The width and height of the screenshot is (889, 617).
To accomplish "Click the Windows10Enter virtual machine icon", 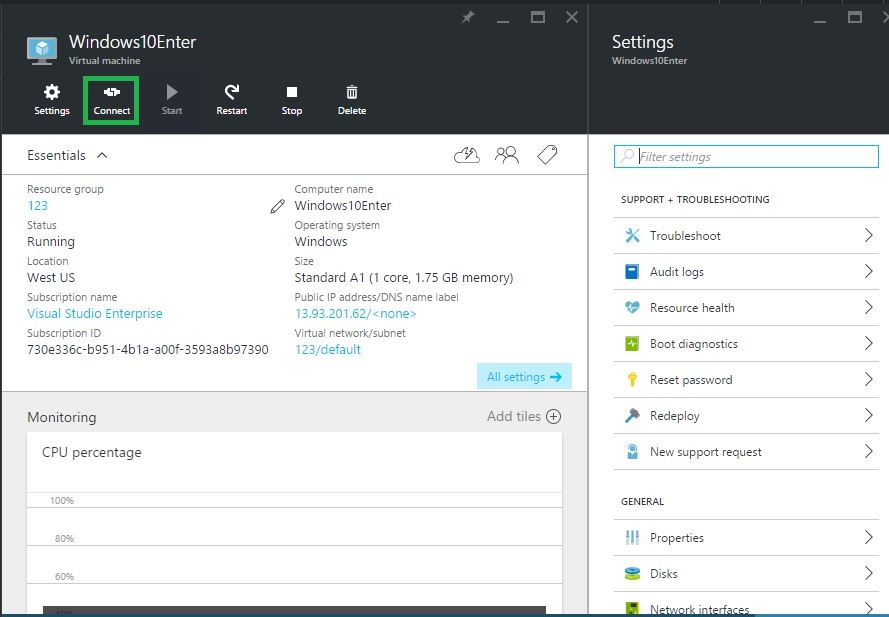I will pos(42,51).
